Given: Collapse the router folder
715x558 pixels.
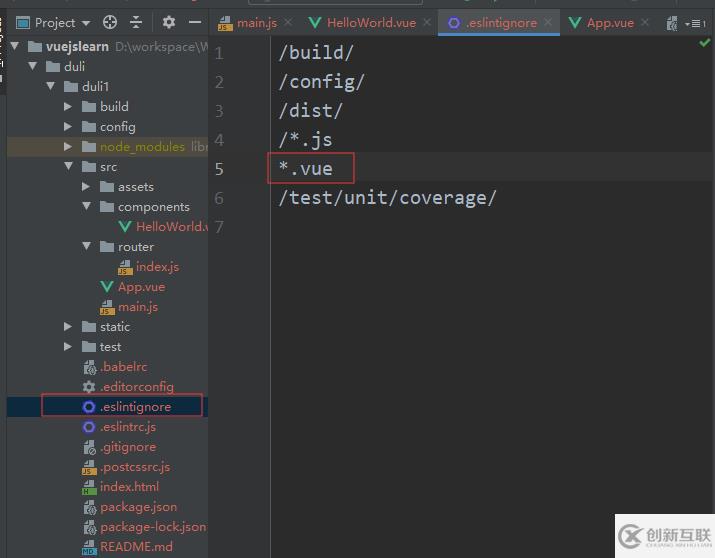Looking at the screenshot, I should click(x=86, y=247).
